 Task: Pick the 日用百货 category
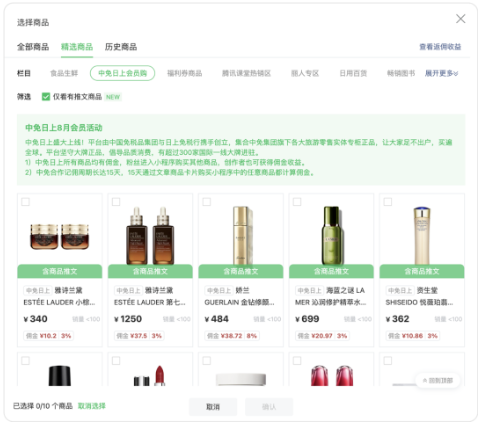353,73
